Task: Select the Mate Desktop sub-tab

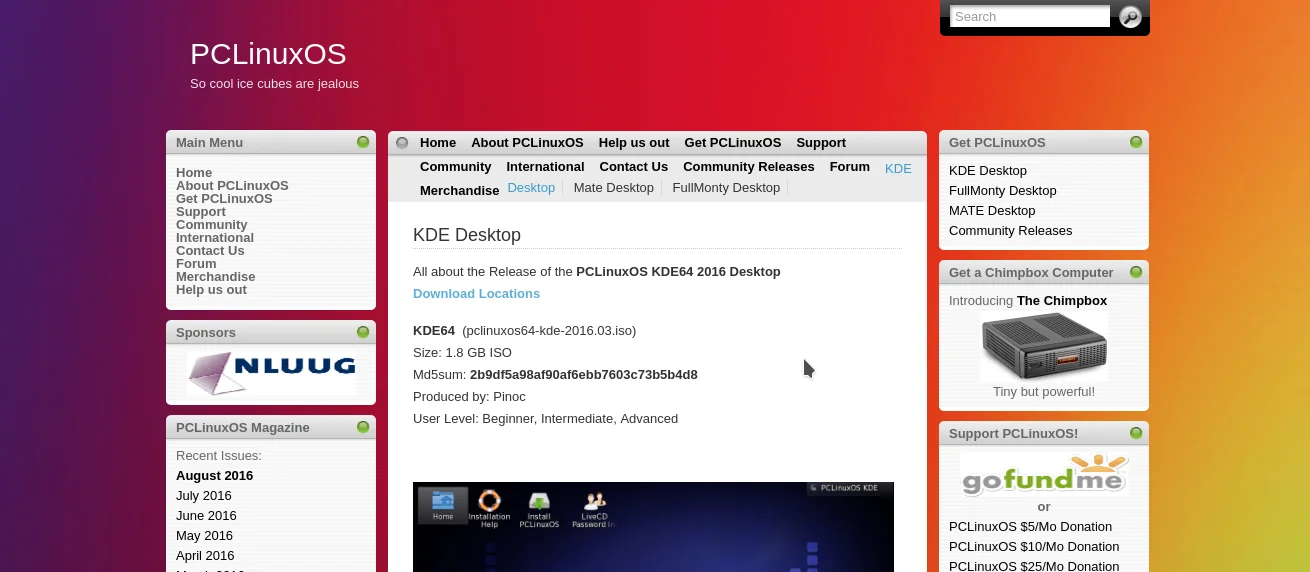Action: [x=613, y=188]
